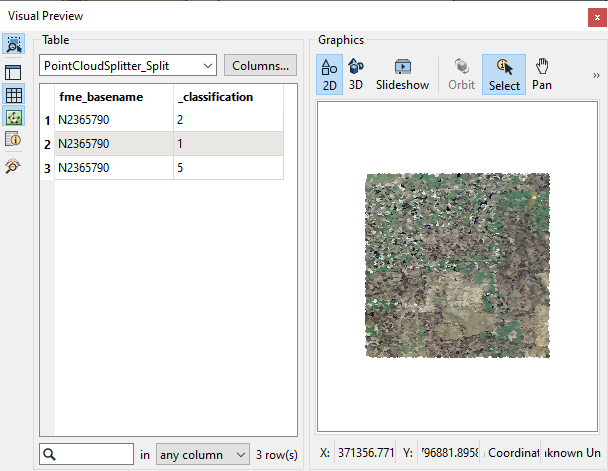Activate the Pan hand tool
This screenshot has width=608, height=471.
coord(542,74)
